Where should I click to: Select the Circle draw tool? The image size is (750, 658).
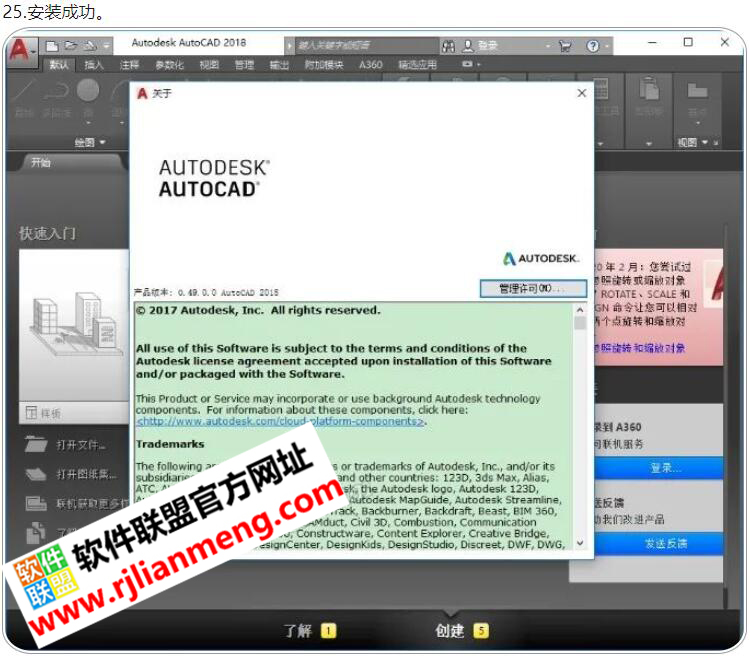[88, 93]
